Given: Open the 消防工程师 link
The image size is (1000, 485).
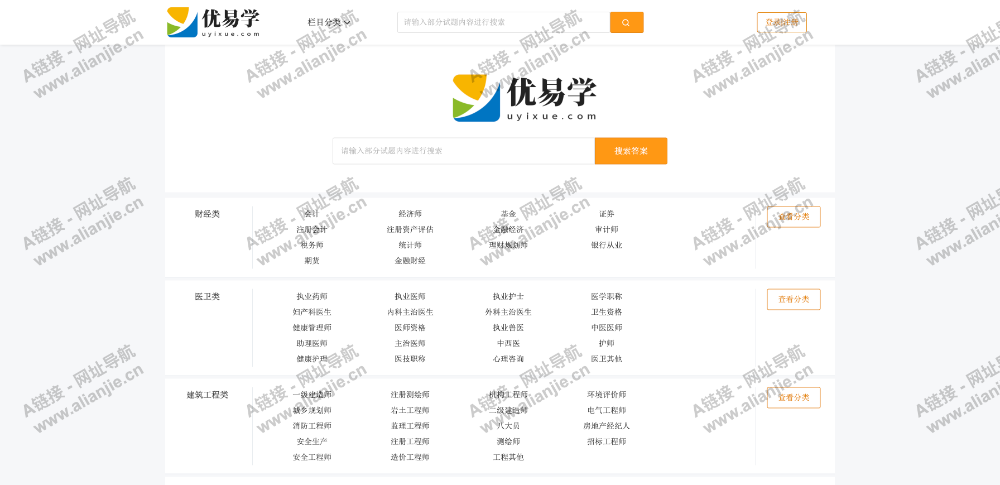Looking at the screenshot, I should click(312, 426).
